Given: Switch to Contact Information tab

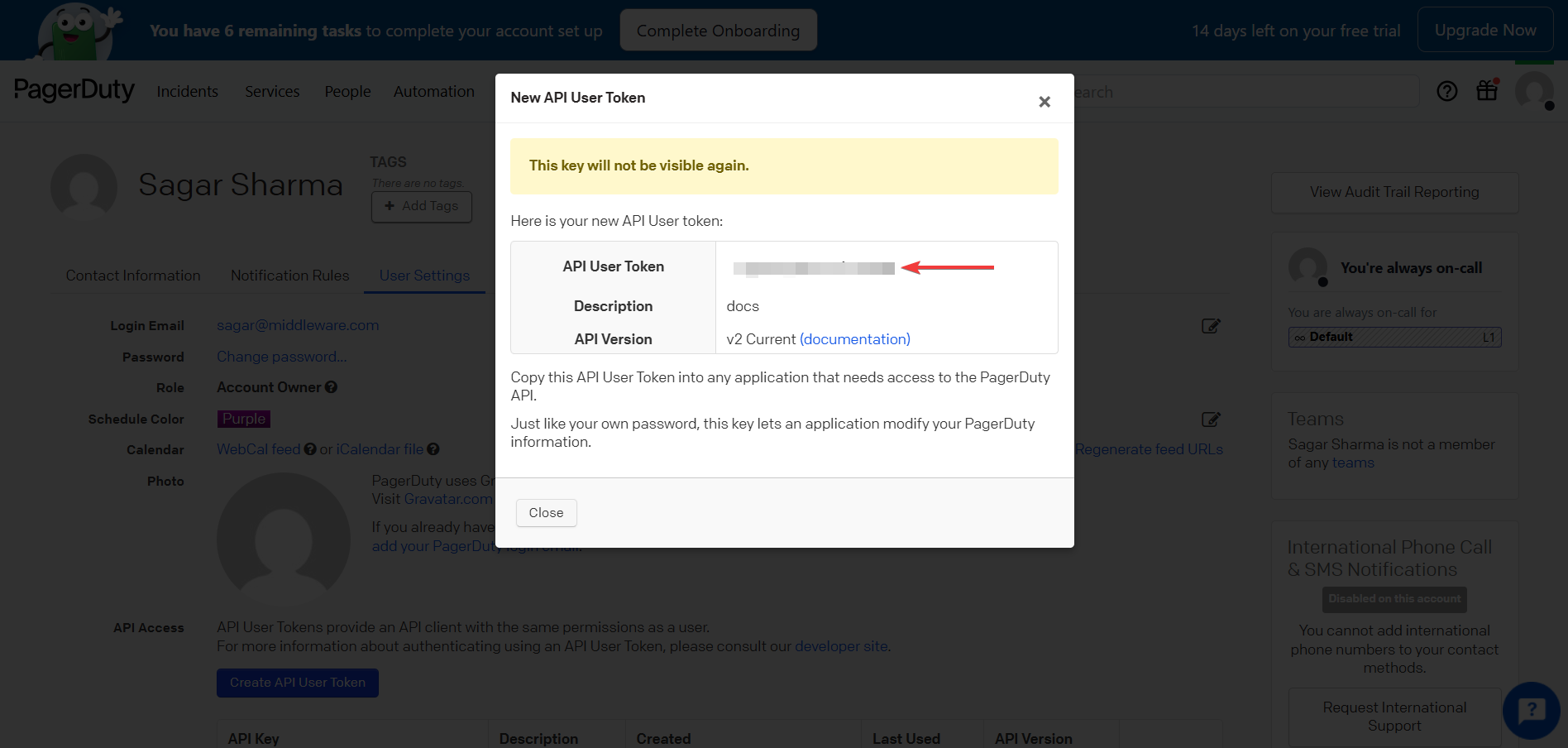Looking at the screenshot, I should 132,275.
